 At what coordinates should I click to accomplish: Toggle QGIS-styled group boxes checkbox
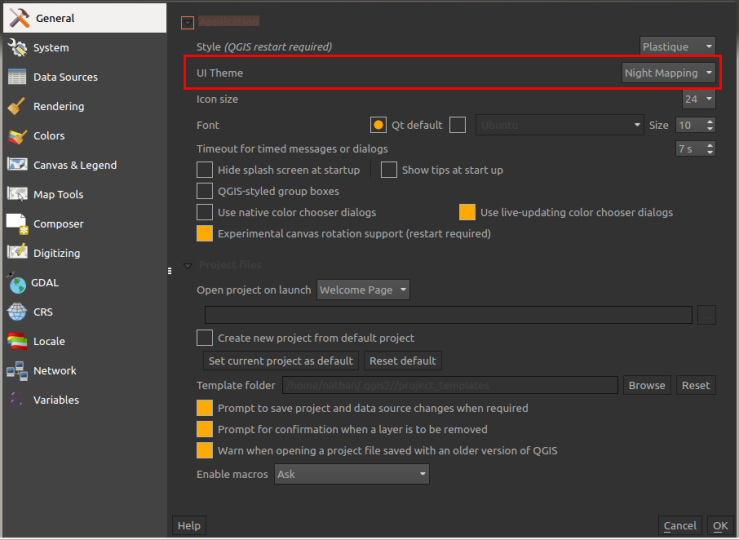tap(205, 191)
